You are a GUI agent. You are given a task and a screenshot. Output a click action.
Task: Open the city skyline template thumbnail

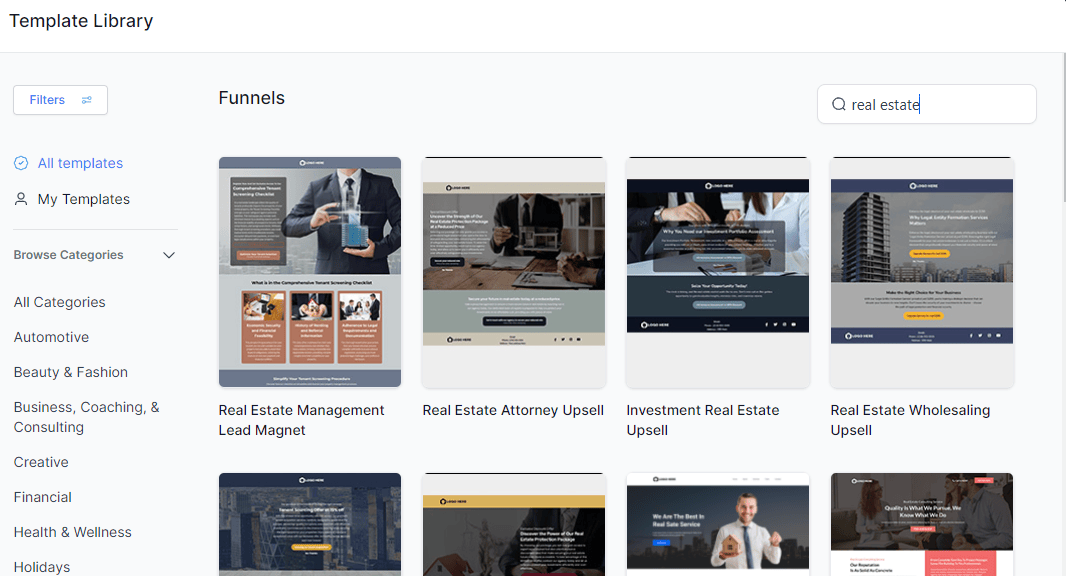click(x=310, y=524)
